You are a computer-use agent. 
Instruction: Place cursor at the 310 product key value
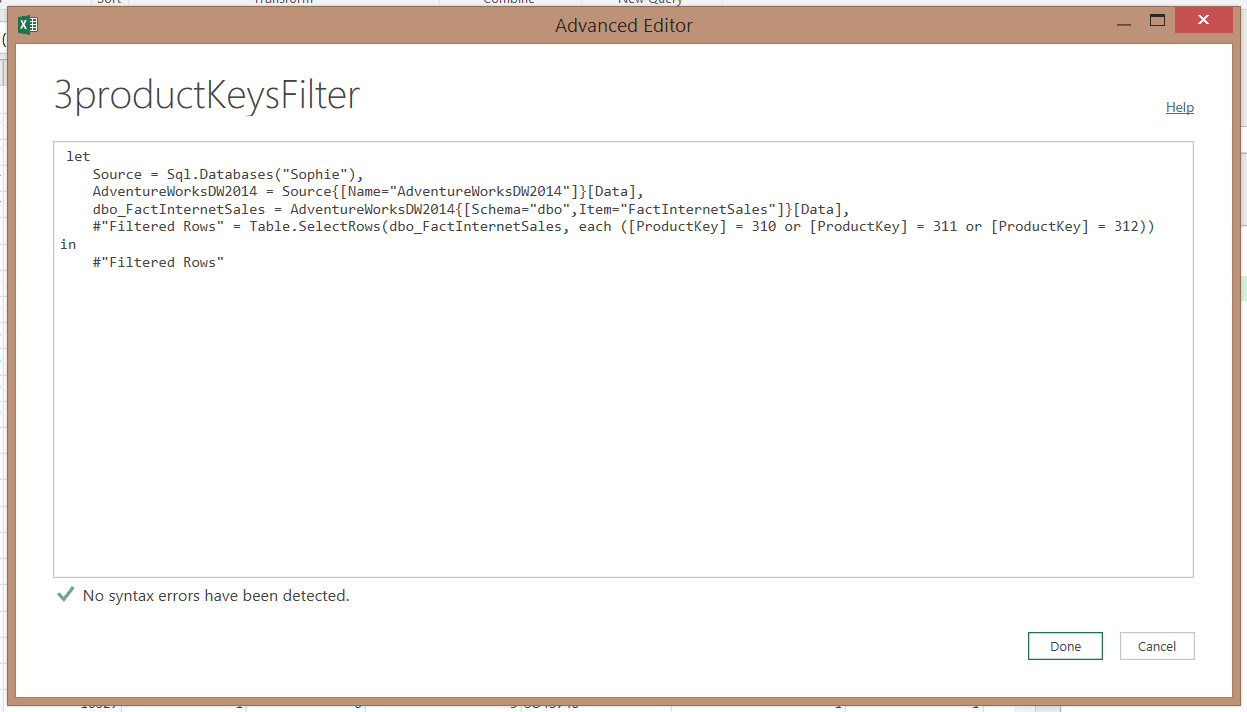[x=763, y=227]
